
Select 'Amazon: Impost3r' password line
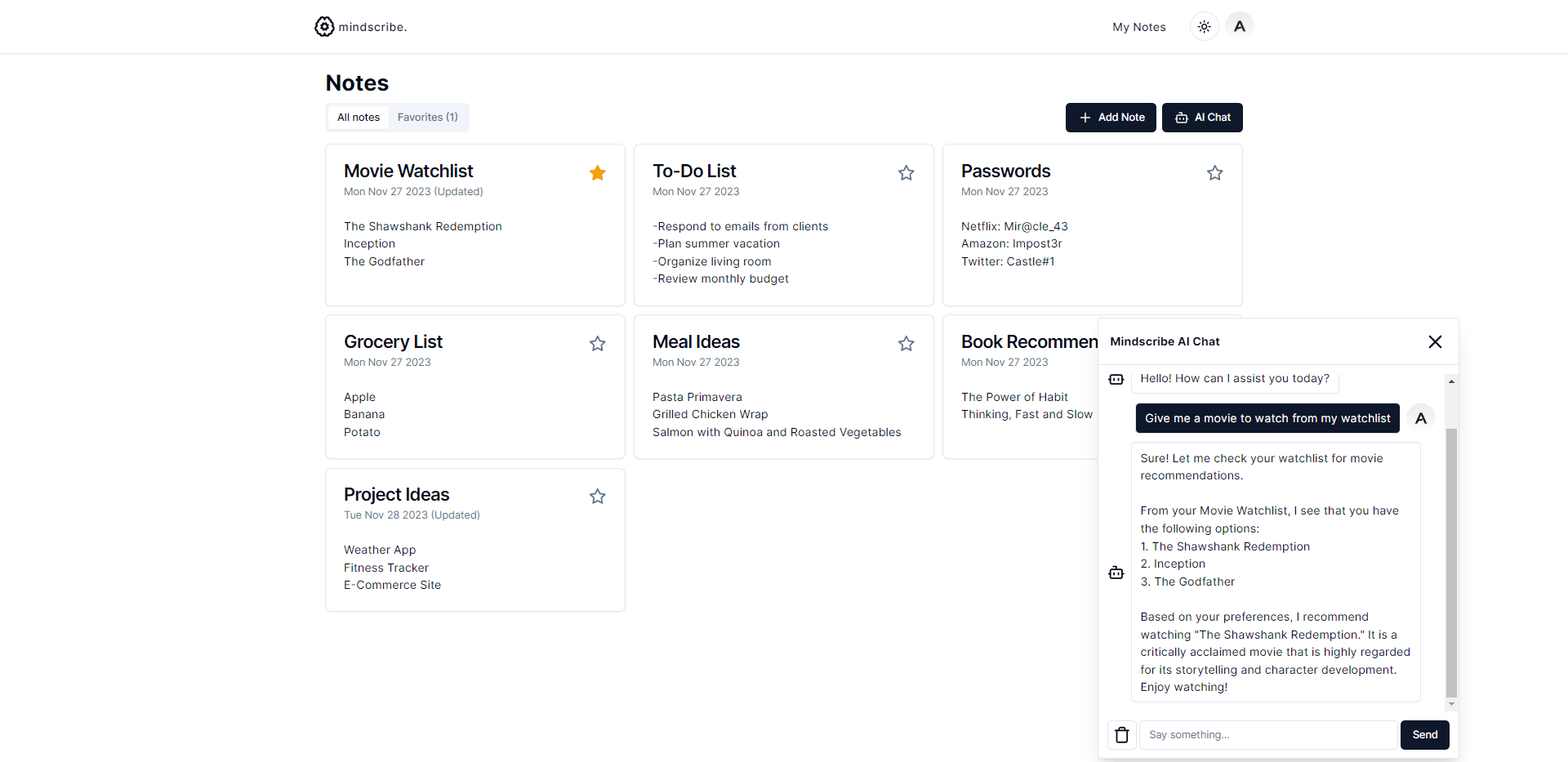click(1011, 244)
